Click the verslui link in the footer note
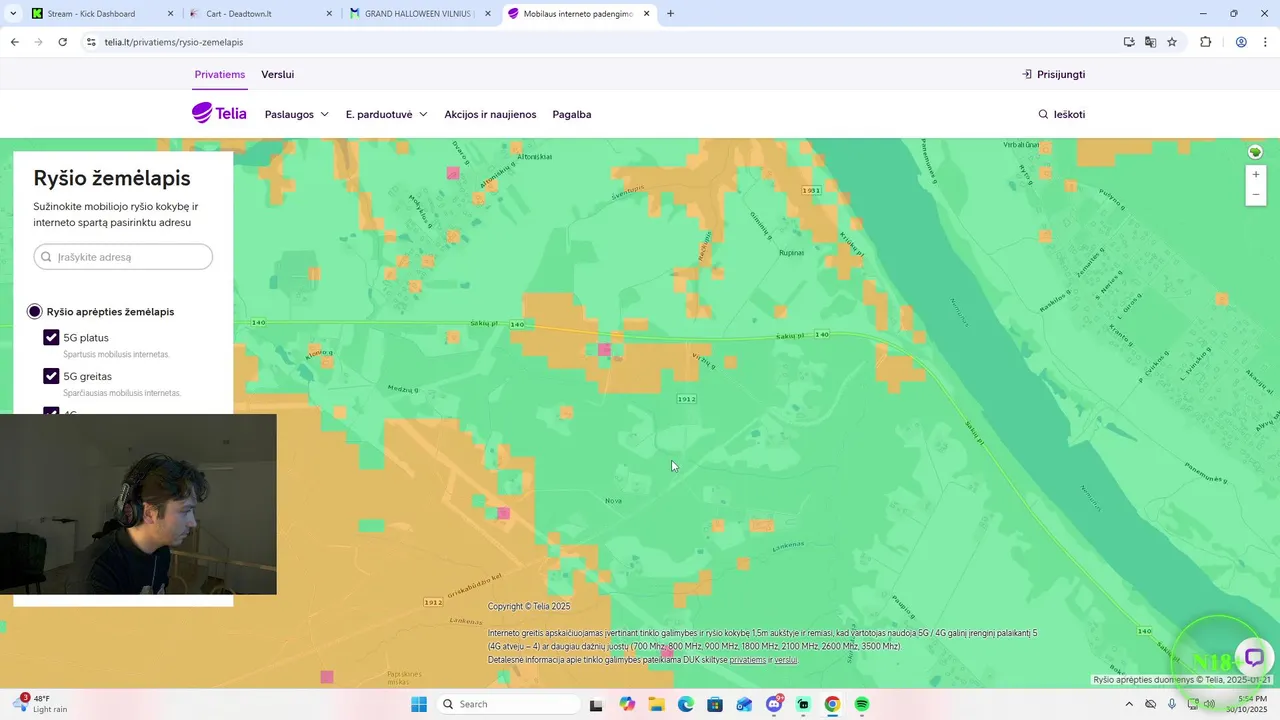The width and height of the screenshot is (1280, 720). [786, 660]
